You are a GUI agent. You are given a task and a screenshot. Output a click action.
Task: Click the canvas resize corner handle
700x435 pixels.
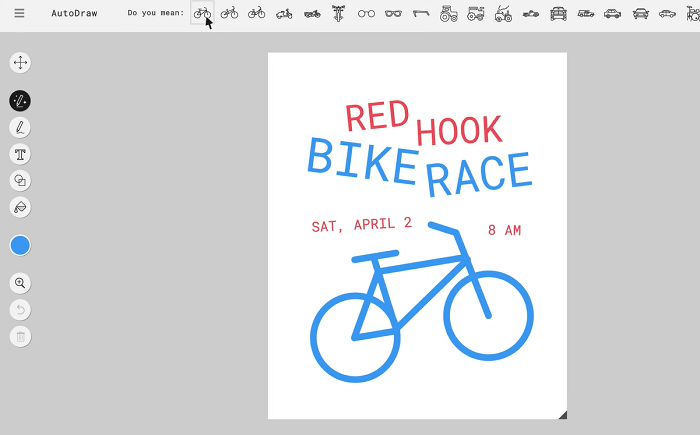pos(562,414)
